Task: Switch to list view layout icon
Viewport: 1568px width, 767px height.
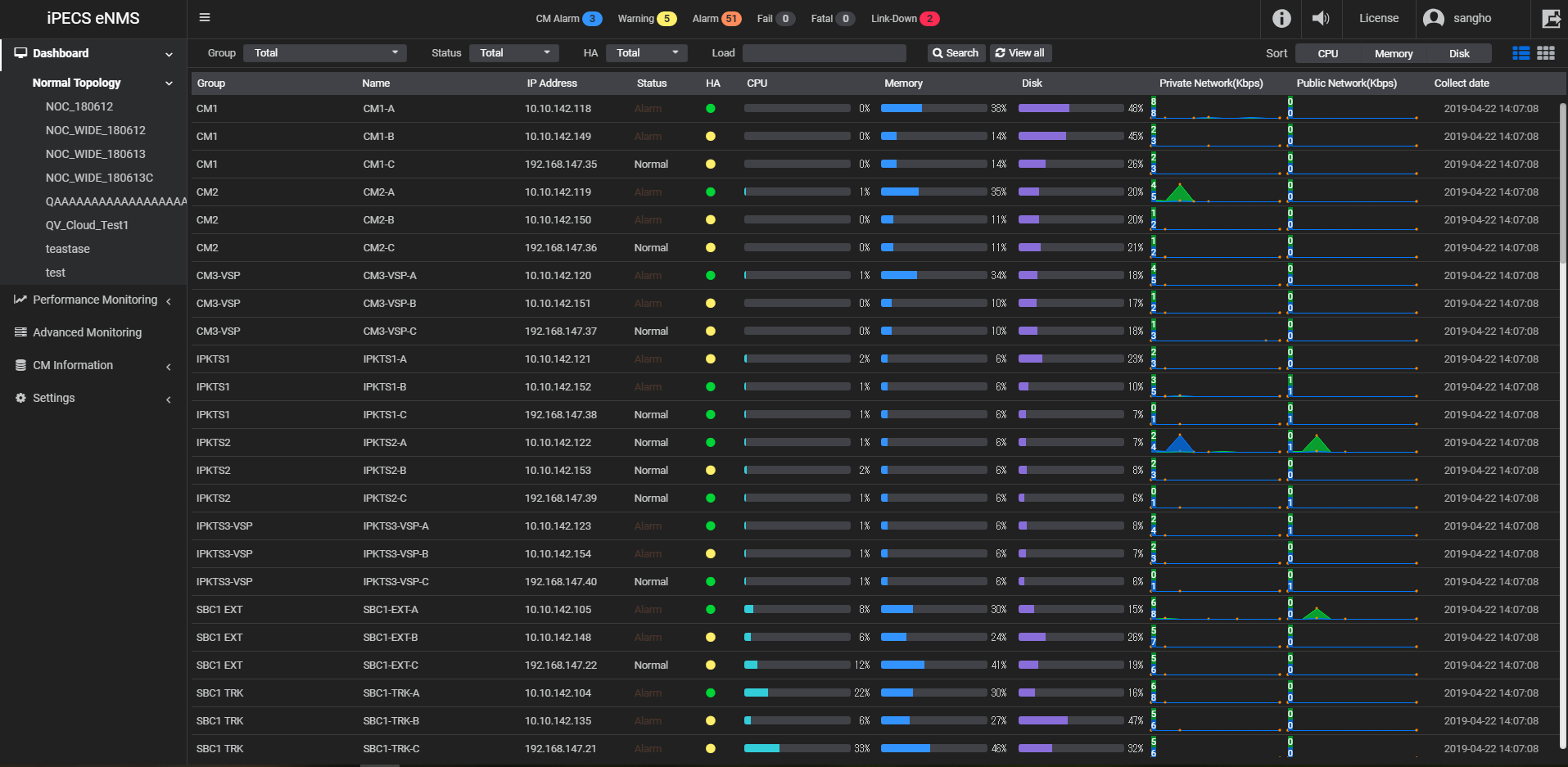Action: click(x=1521, y=53)
